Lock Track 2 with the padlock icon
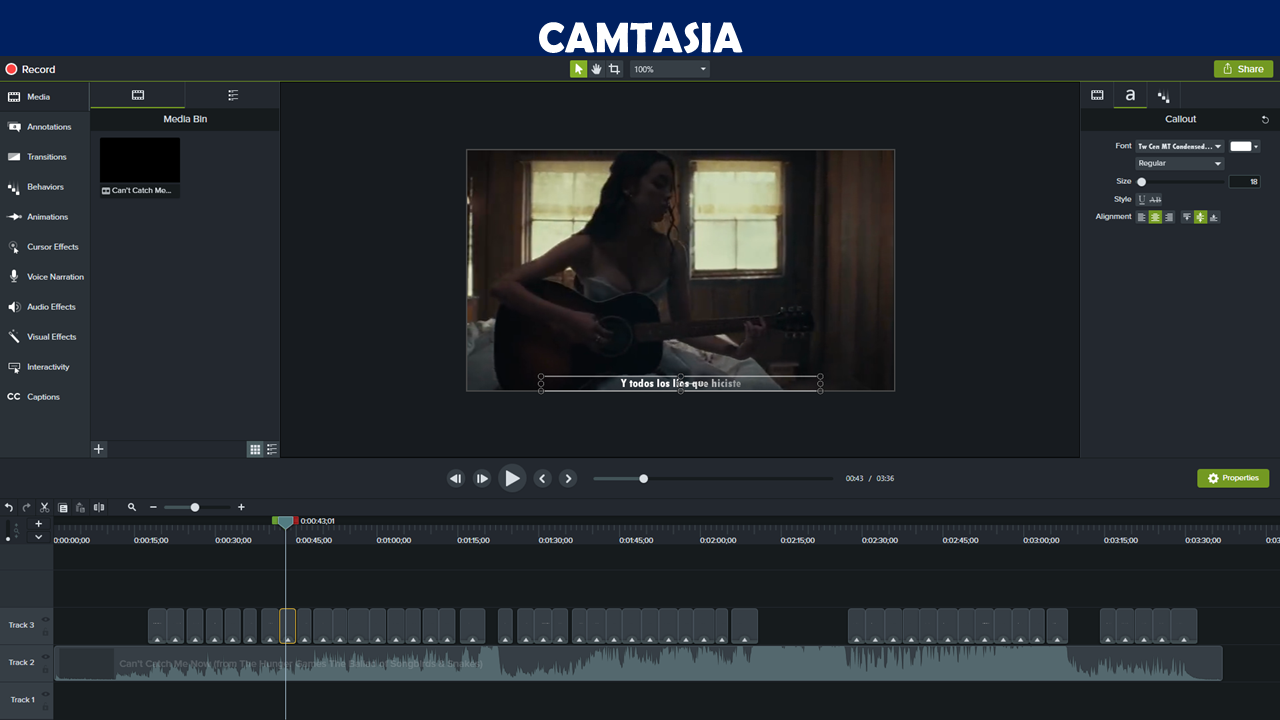Screen dimensions: 1280x720 45,668
